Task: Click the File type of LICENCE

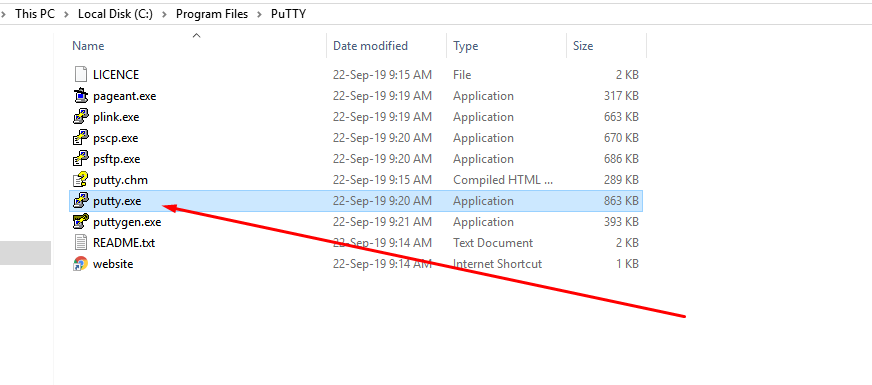Action: [x=462, y=75]
